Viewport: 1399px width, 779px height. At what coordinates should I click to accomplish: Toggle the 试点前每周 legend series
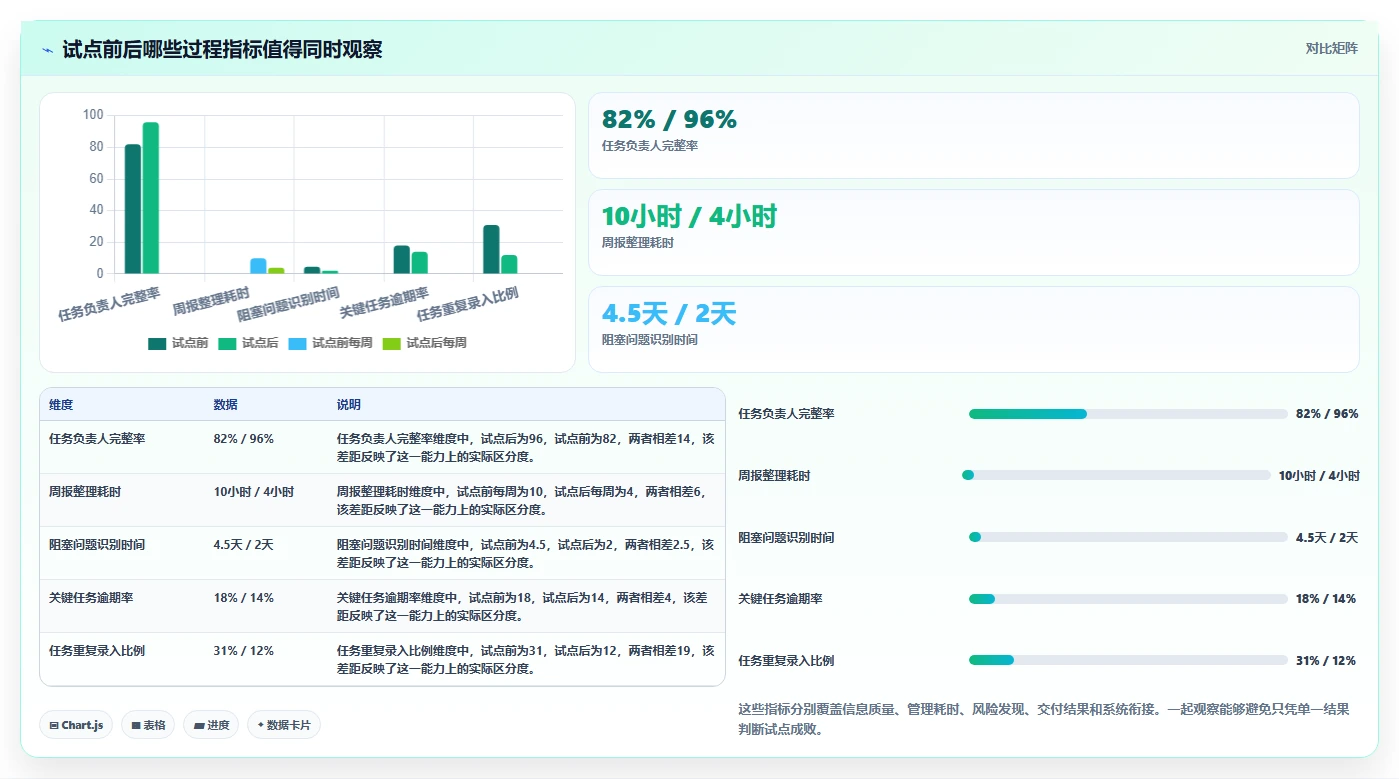coord(330,343)
